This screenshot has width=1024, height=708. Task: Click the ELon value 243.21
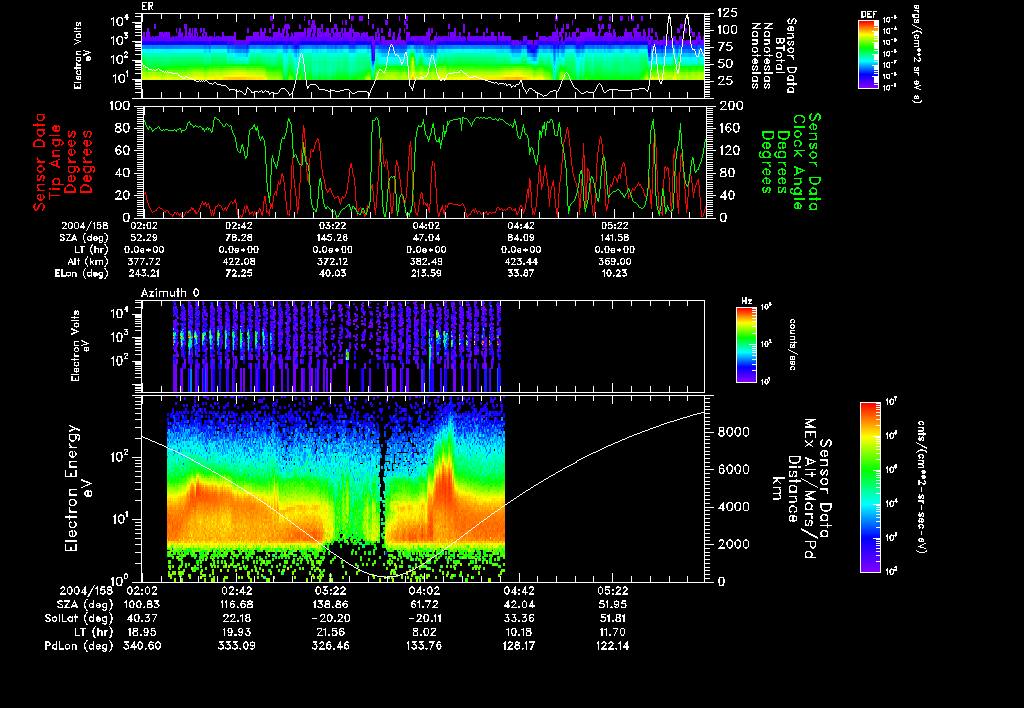pyautogui.click(x=144, y=274)
